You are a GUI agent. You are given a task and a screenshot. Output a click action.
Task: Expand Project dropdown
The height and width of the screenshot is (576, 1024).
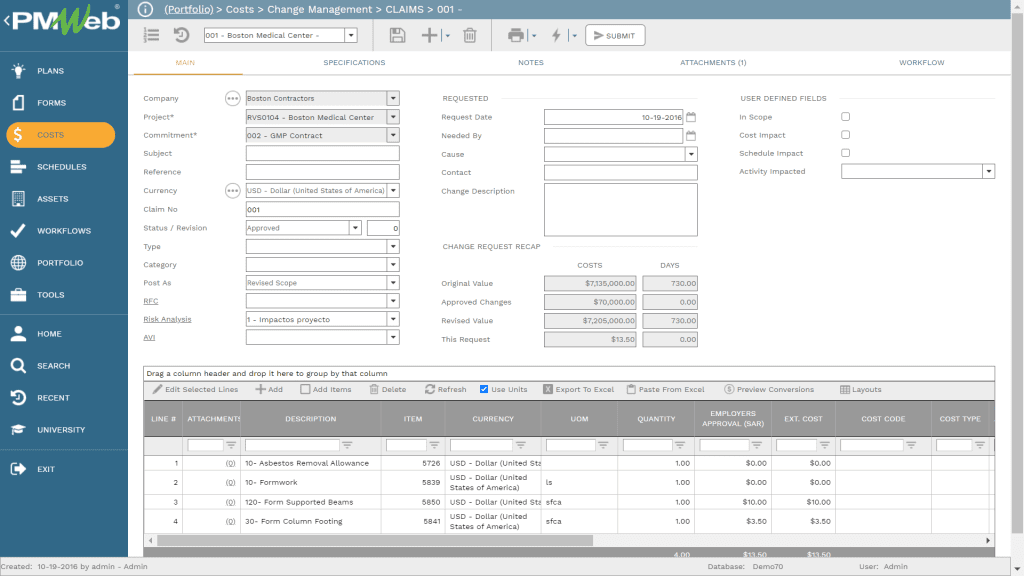pyautogui.click(x=392, y=117)
